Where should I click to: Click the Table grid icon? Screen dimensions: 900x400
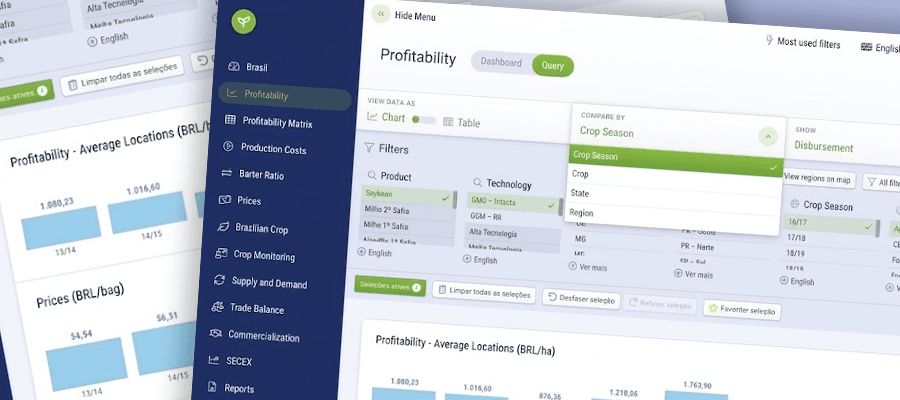(448, 122)
